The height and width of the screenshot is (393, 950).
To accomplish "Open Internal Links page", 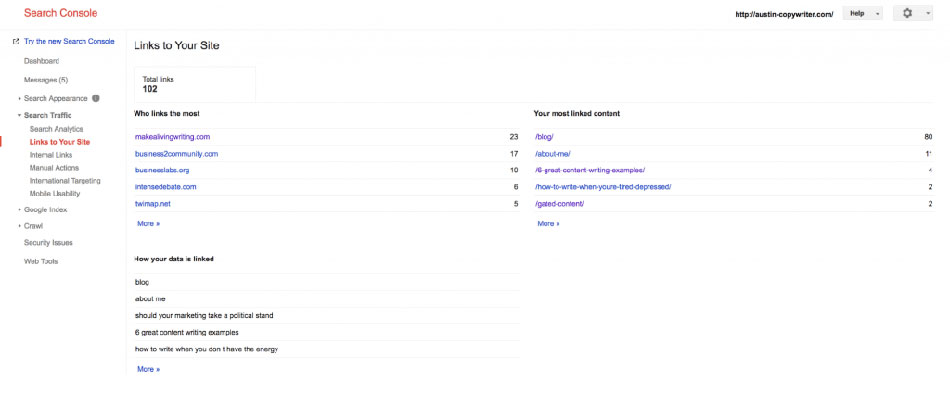I will click(51, 155).
